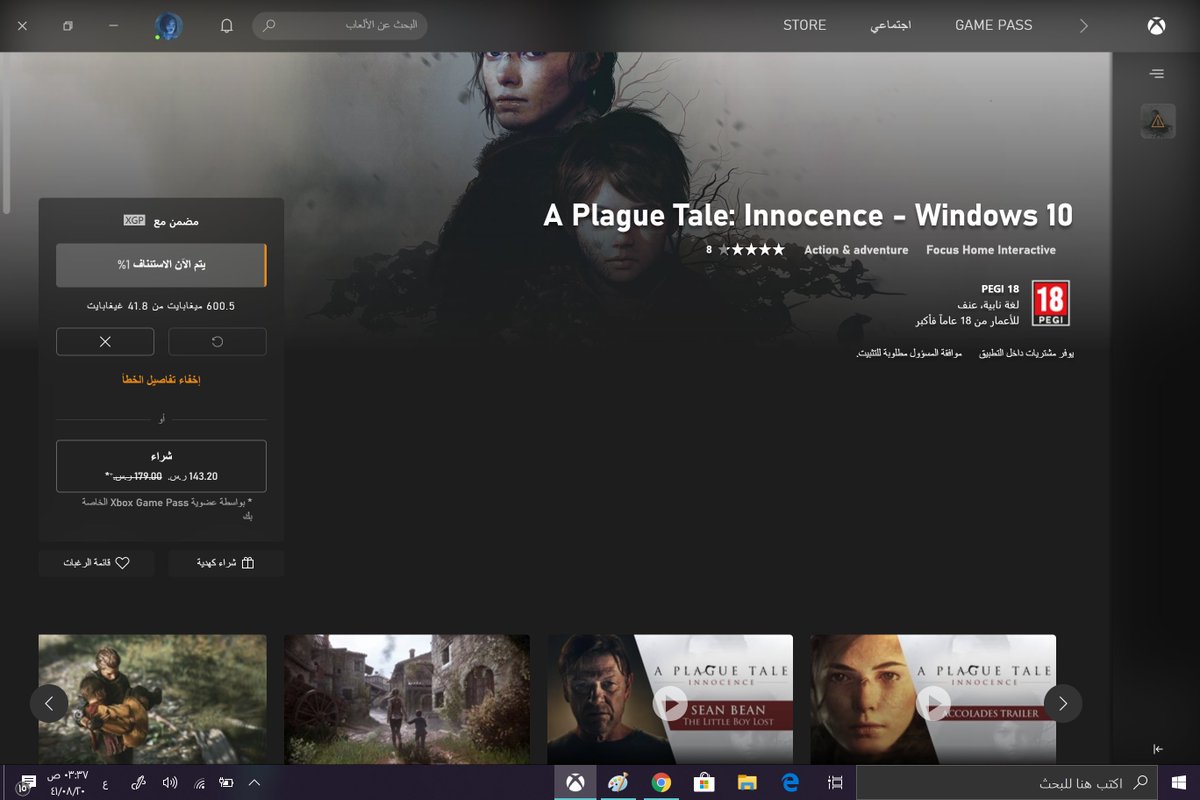Click the game title A Plague Tale: Innocence

tap(808, 215)
